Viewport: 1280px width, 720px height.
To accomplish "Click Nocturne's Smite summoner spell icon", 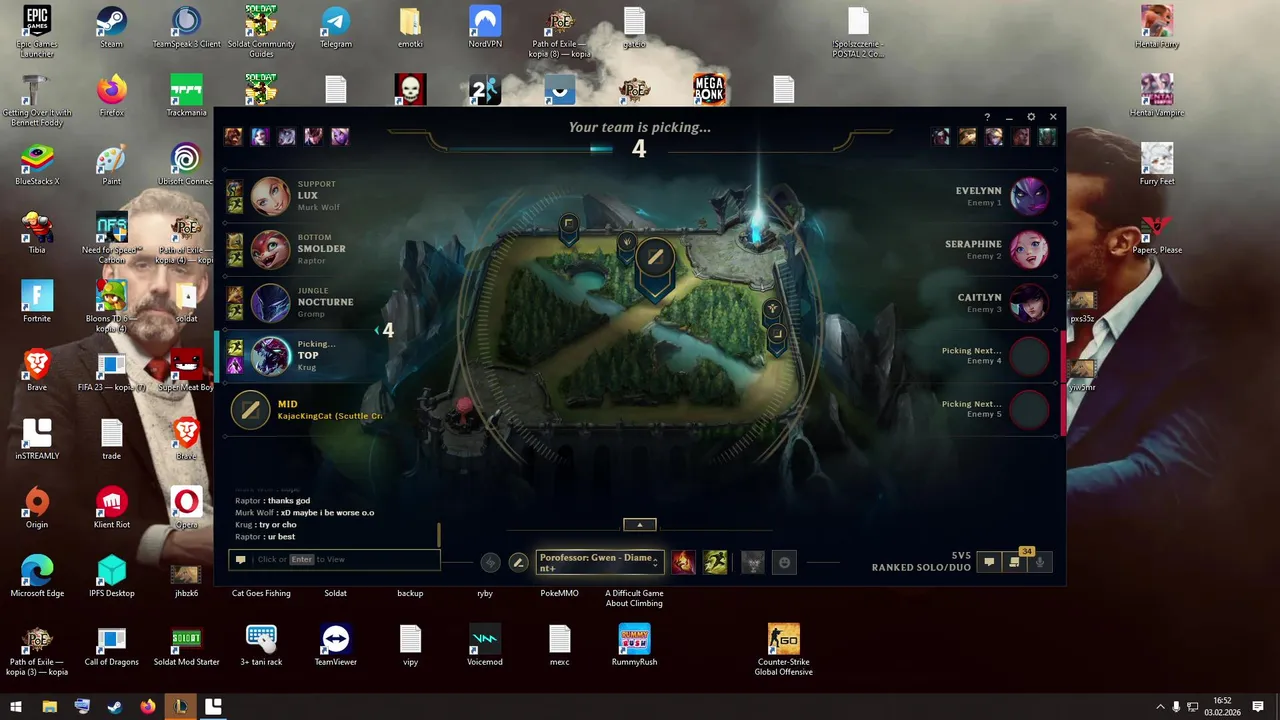I will [235, 295].
